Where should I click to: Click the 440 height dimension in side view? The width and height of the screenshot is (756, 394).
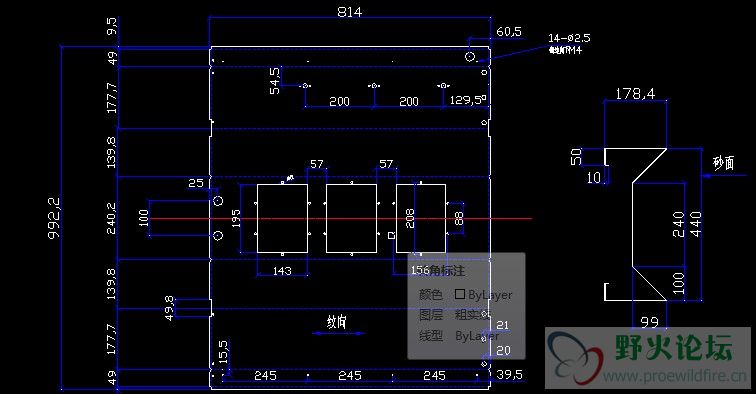point(696,224)
